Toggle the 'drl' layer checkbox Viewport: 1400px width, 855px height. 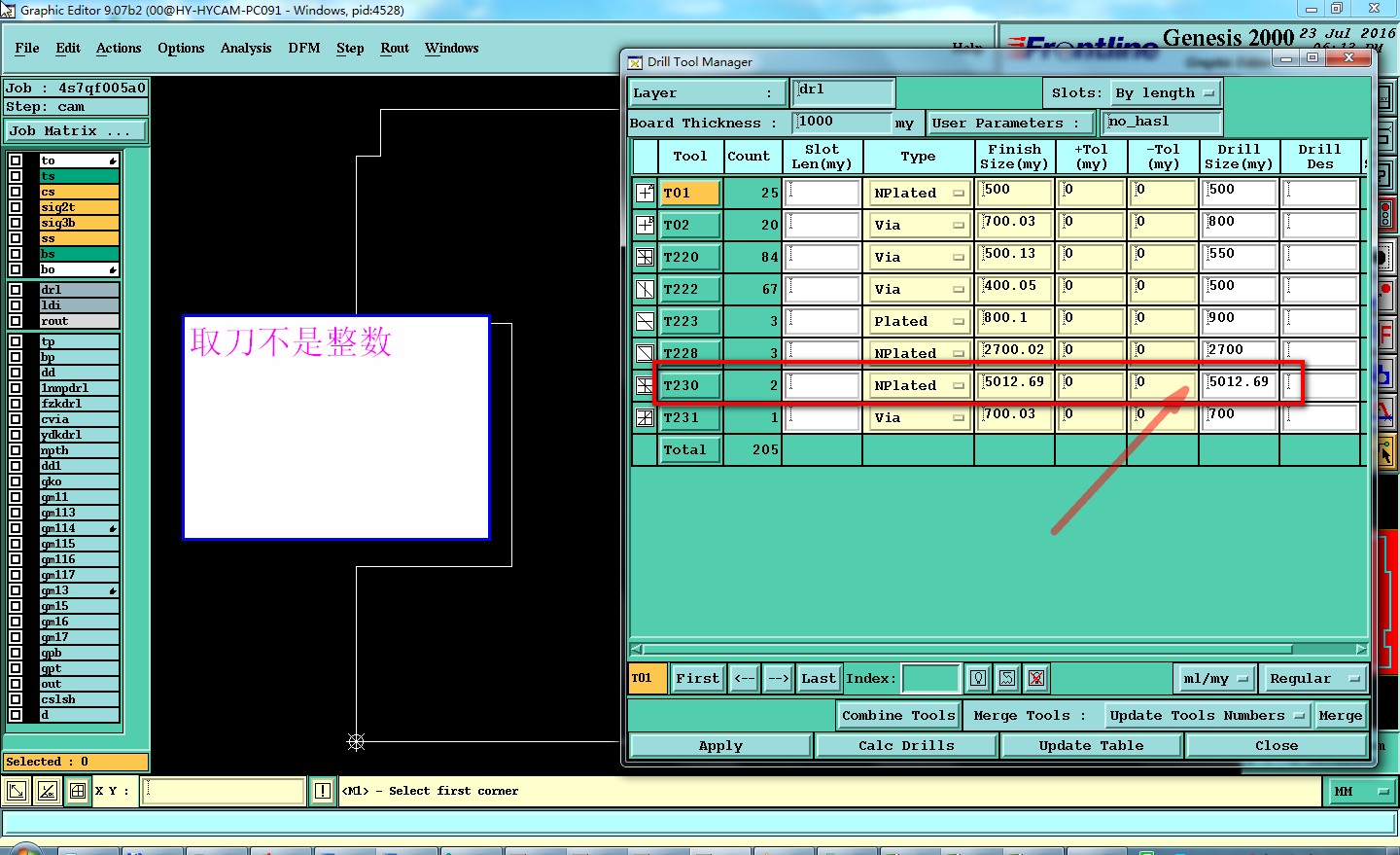tap(16, 290)
